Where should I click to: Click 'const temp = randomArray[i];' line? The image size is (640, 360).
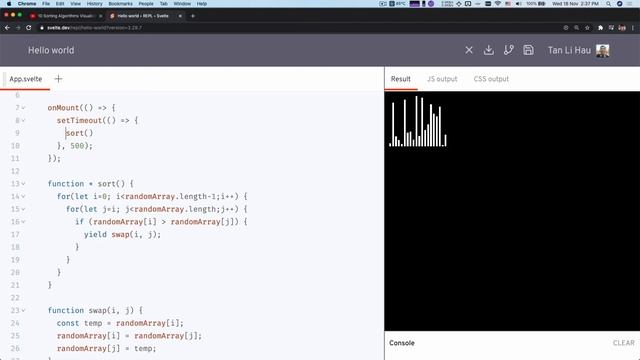click(x=120, y=323)
